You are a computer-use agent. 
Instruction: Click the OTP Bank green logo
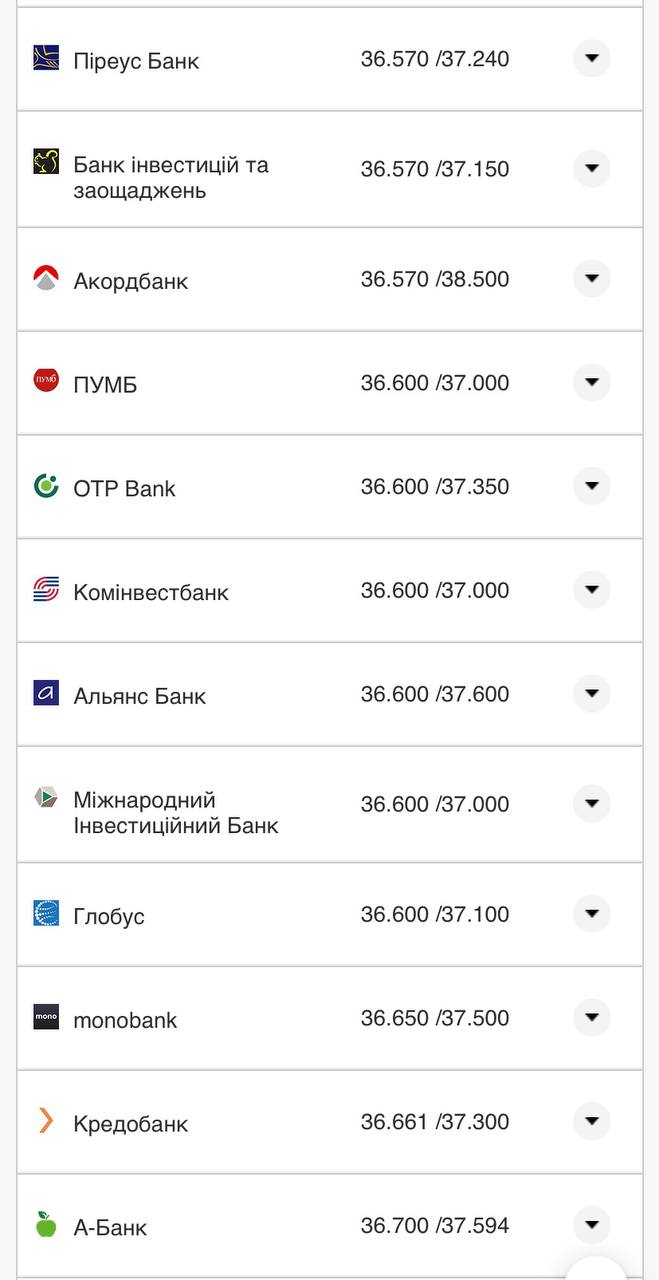click(46, 486)
